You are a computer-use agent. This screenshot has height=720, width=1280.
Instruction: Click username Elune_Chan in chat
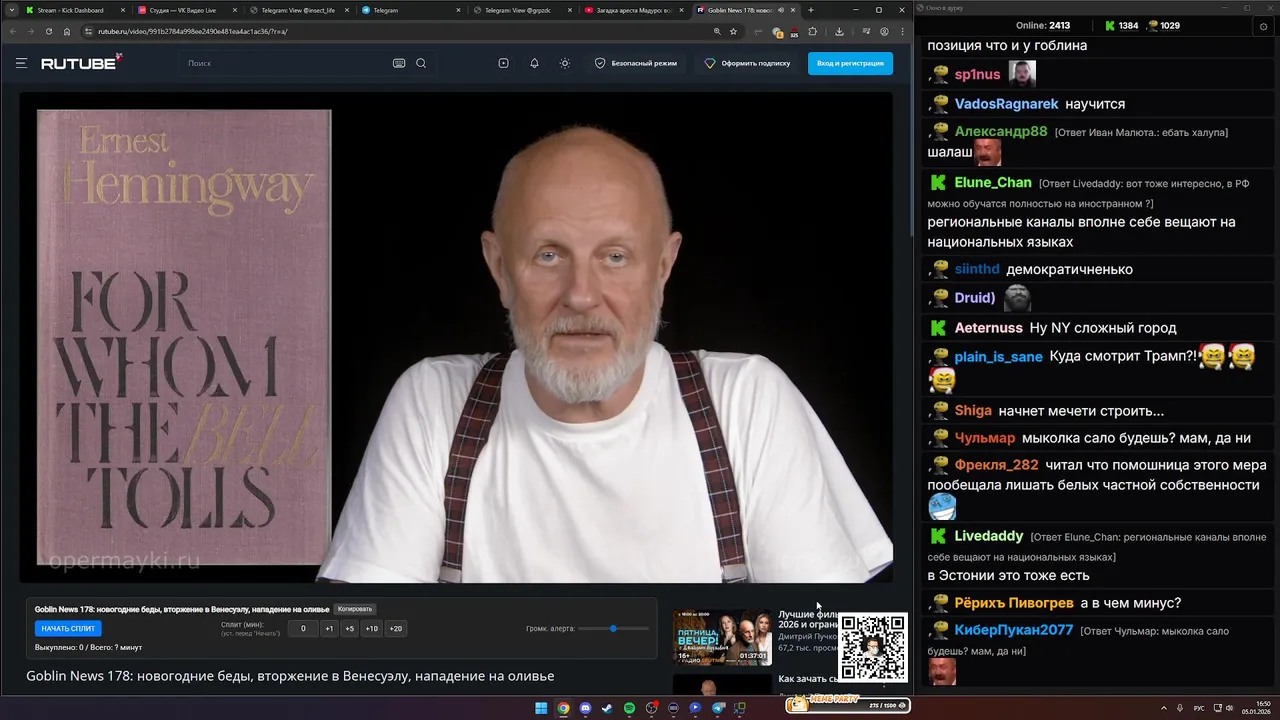tap(993, 183)
